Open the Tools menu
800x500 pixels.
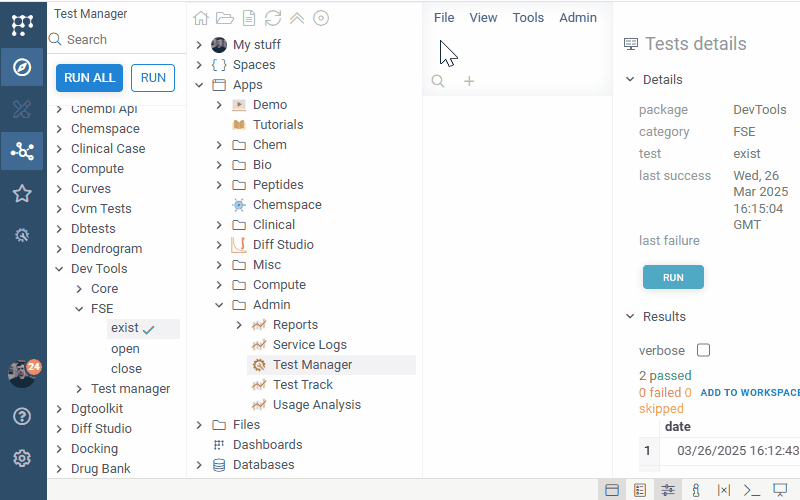(528, 18)
